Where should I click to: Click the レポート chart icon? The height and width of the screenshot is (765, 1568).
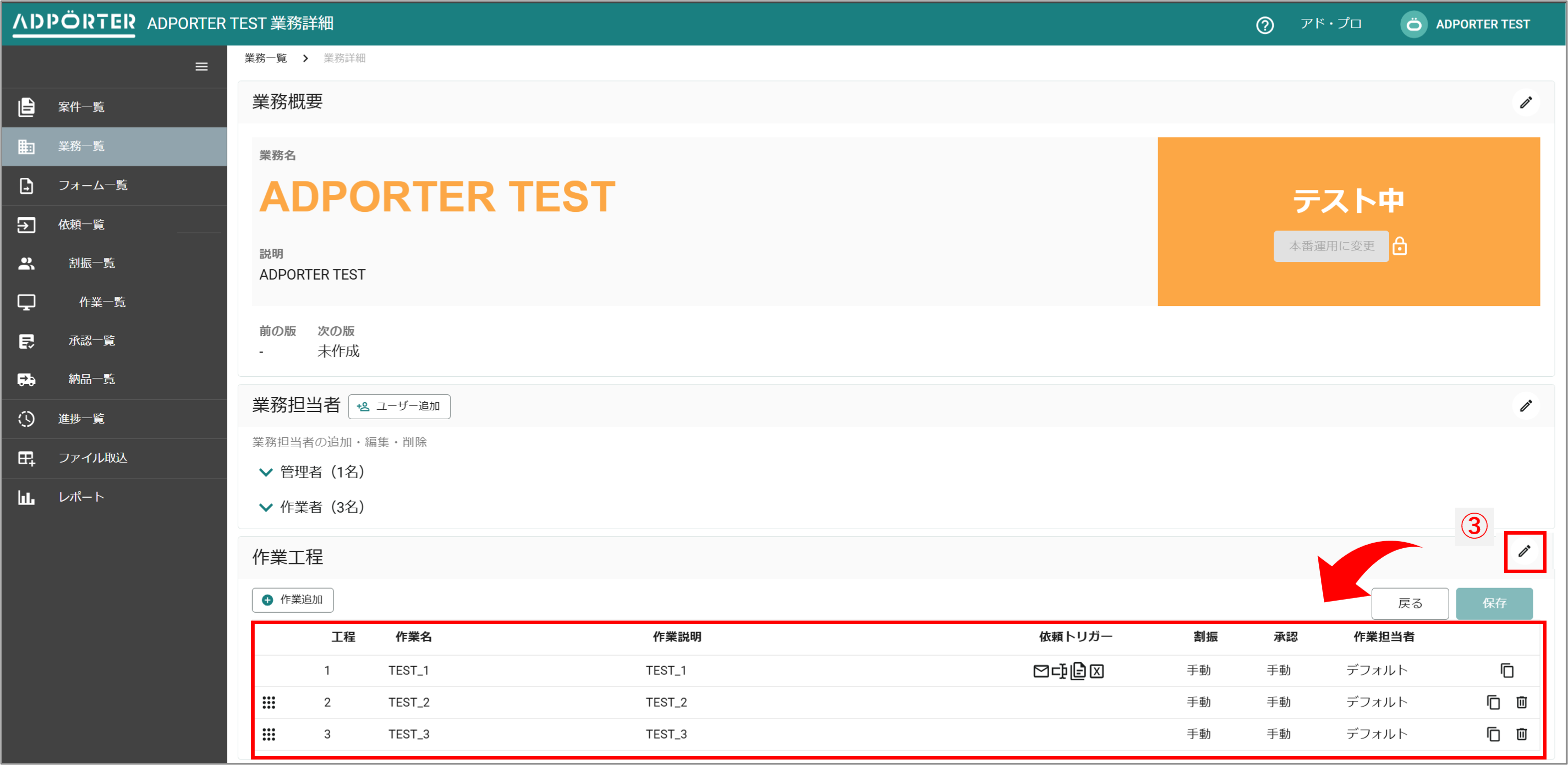(x=26, y=497)
